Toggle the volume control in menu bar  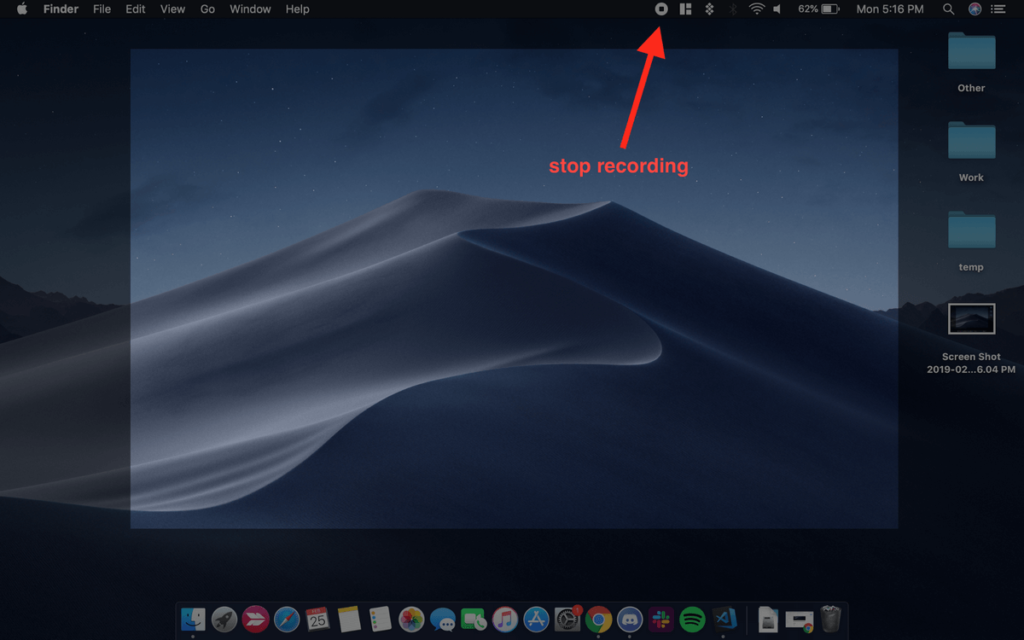coord(777,9)
